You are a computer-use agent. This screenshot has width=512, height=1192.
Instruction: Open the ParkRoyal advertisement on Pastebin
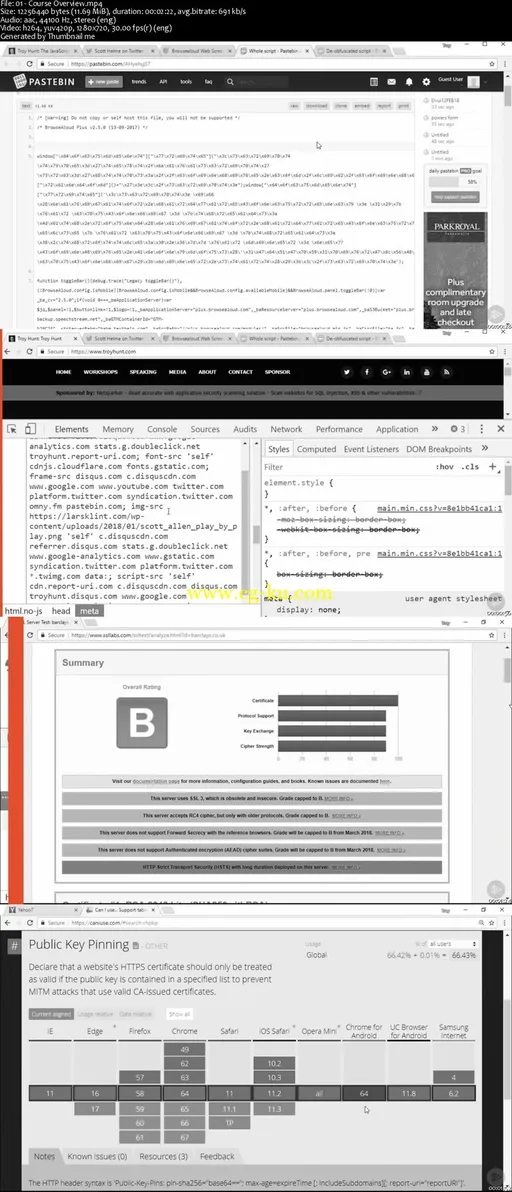point(456,268)
